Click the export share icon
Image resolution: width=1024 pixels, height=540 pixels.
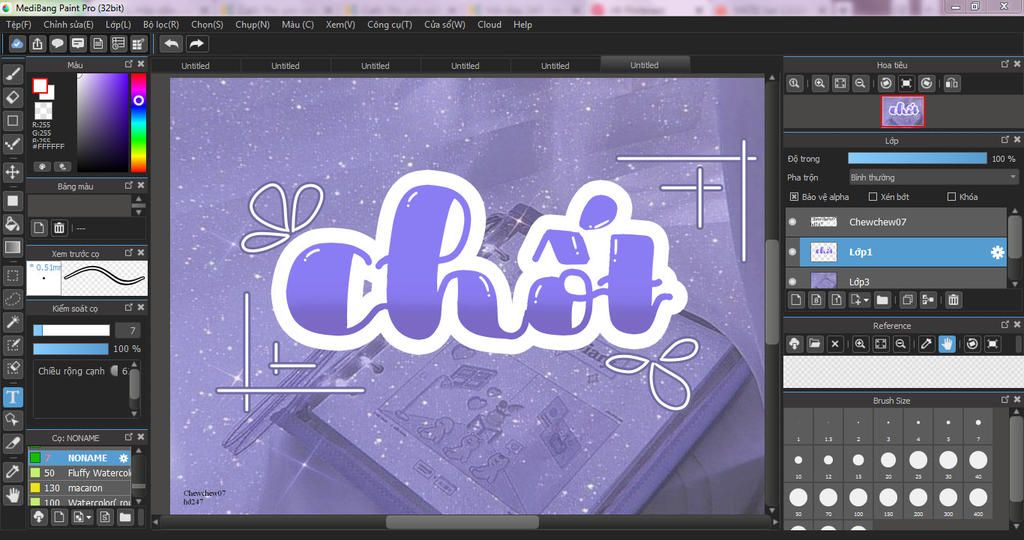click(37, 44)
